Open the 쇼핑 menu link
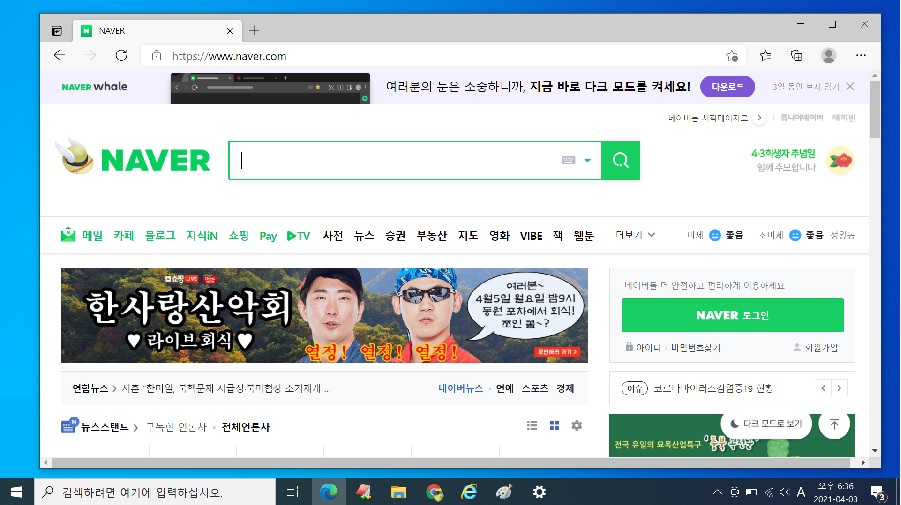Viewport: 901px width, 505px height. click(238, 236)
